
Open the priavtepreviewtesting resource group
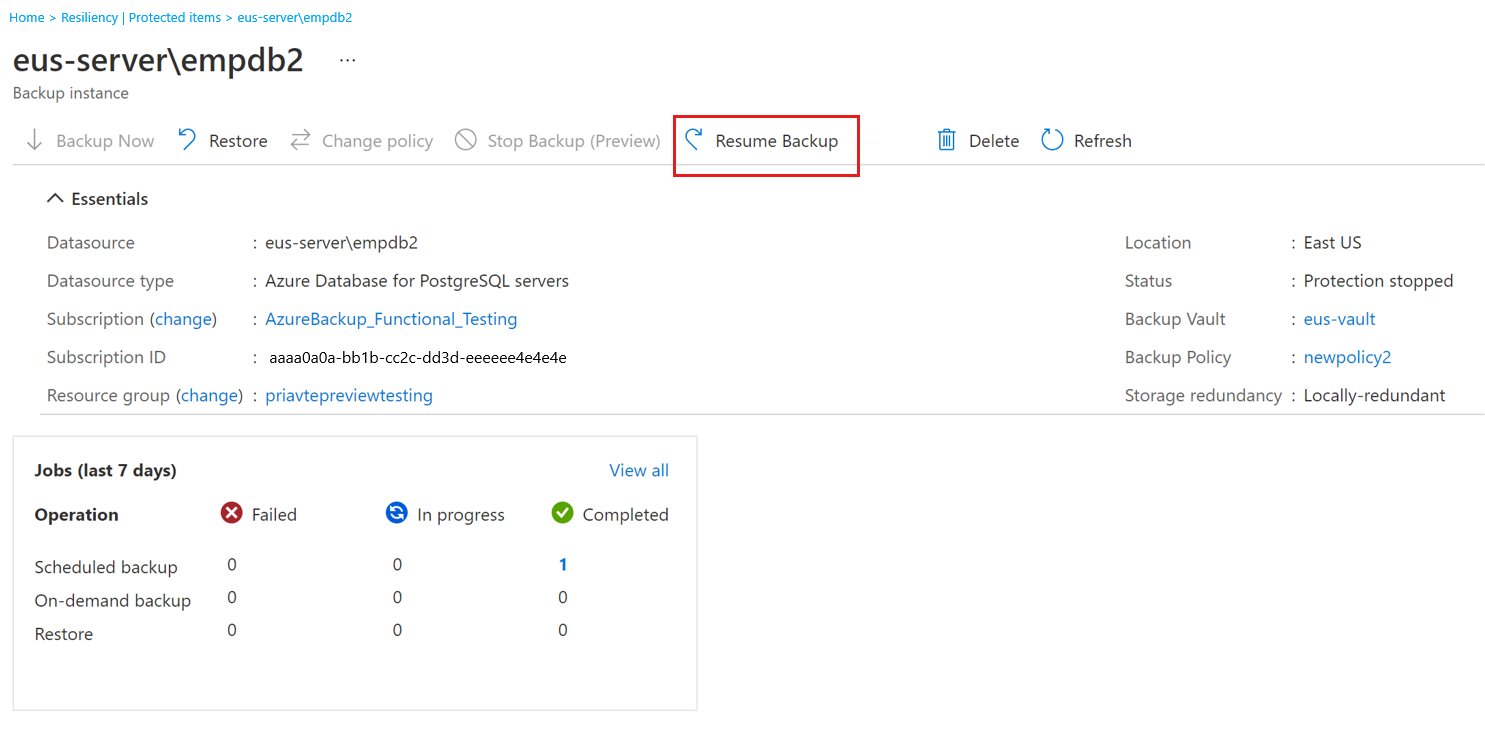click(349, 395)
